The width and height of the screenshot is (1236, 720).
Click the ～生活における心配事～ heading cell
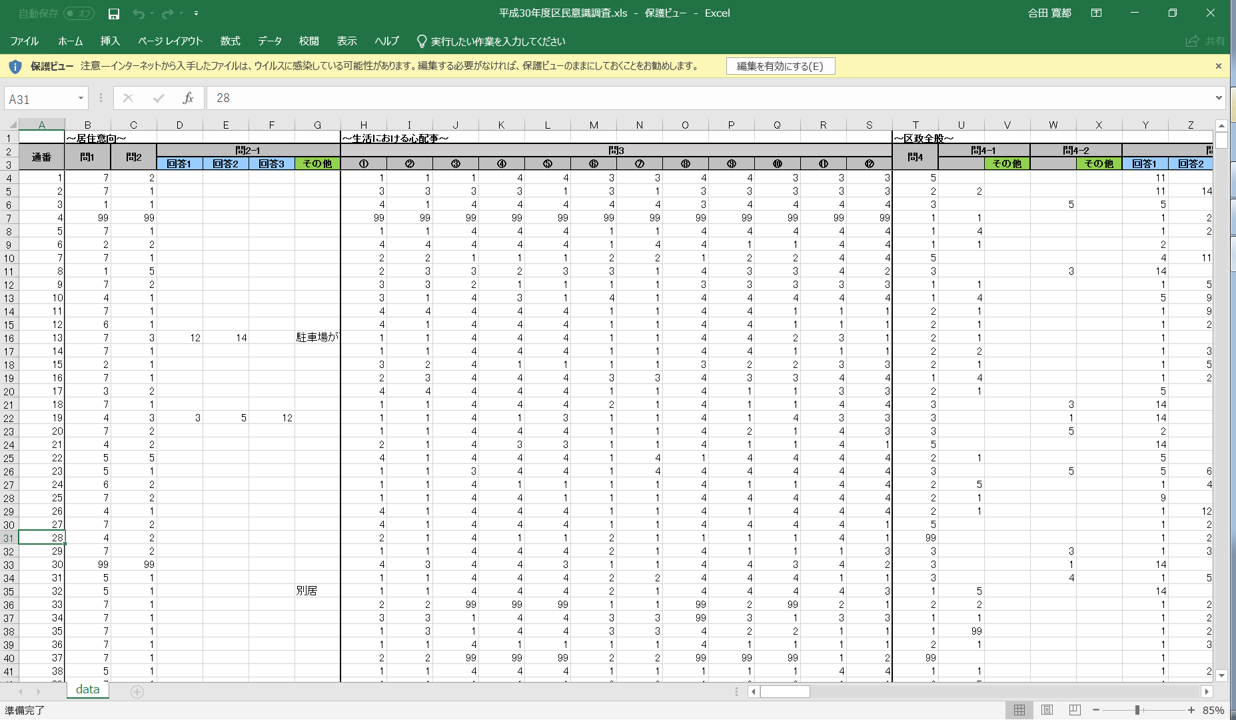click(x=395, y=138)
